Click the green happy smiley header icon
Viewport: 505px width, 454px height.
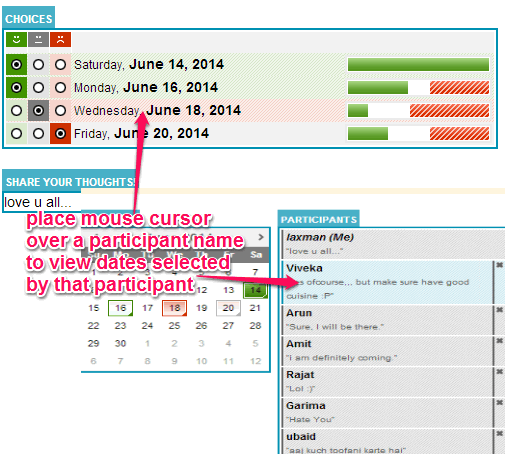click(16, 40)
